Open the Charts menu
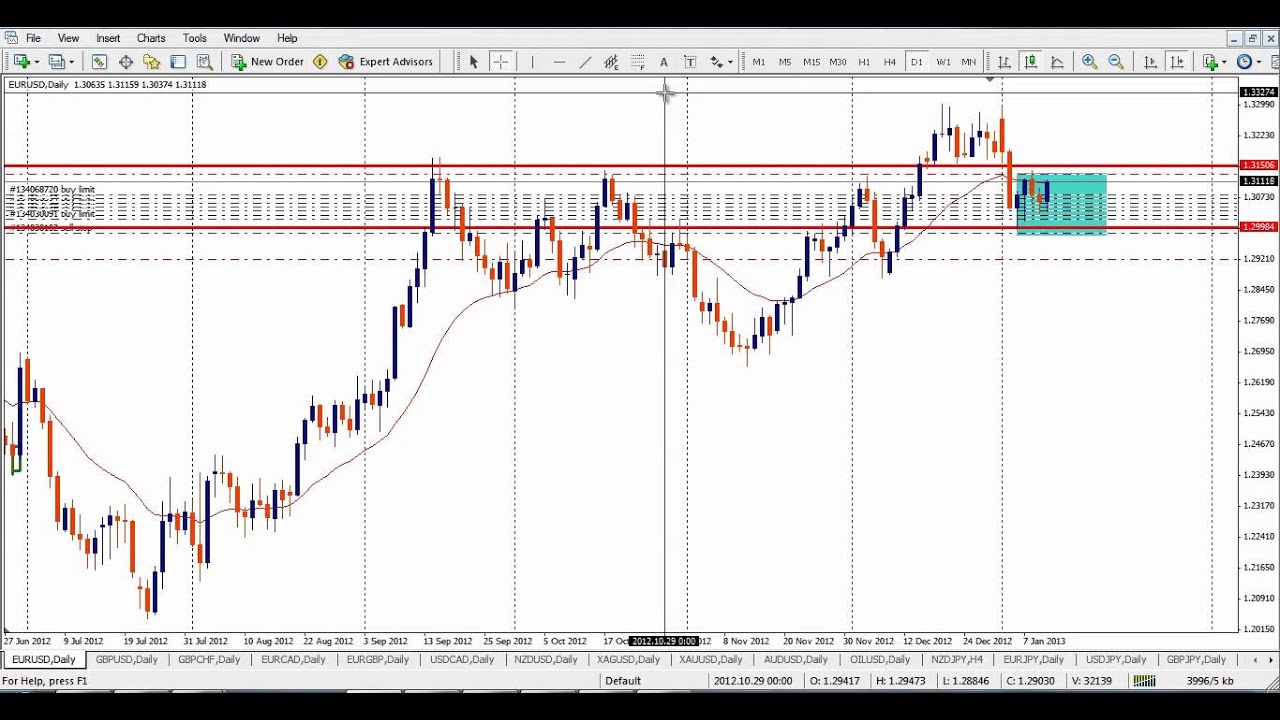This screenshot has height=720, width=1280. tap(151, 38)
